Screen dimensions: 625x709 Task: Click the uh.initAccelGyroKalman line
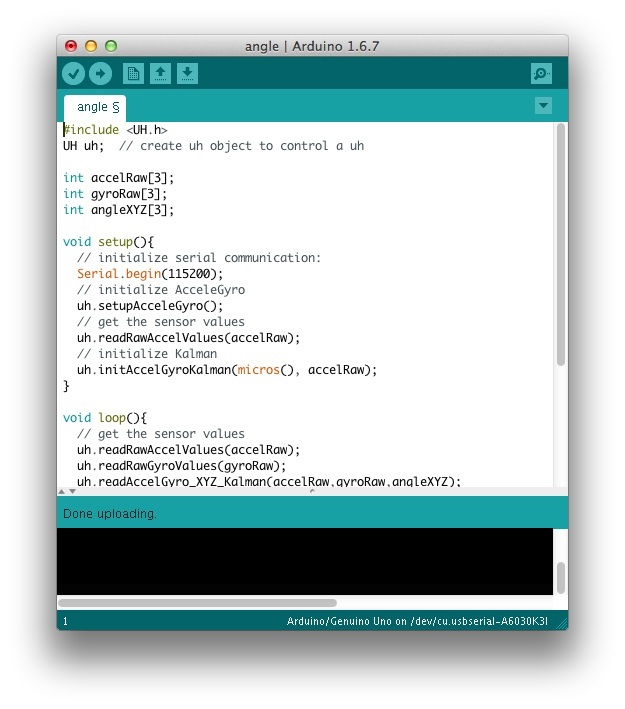pyautogui.click(x=227, y=370)
